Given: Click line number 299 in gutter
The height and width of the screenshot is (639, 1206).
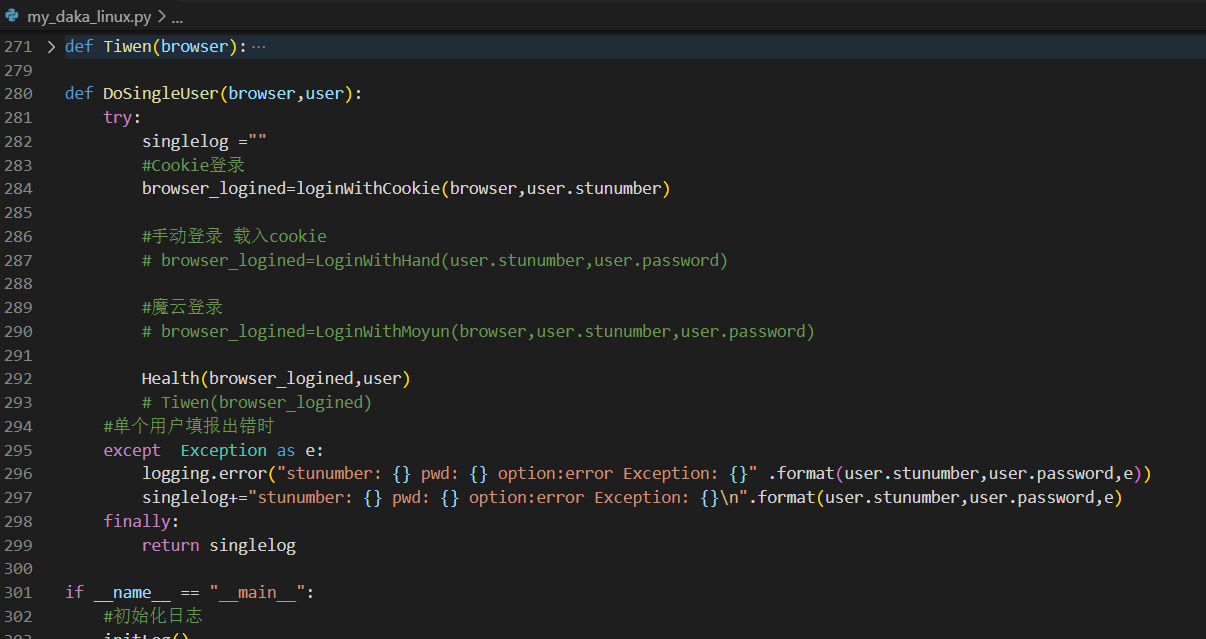Looking at the screenshot, I should click(18, 545).
